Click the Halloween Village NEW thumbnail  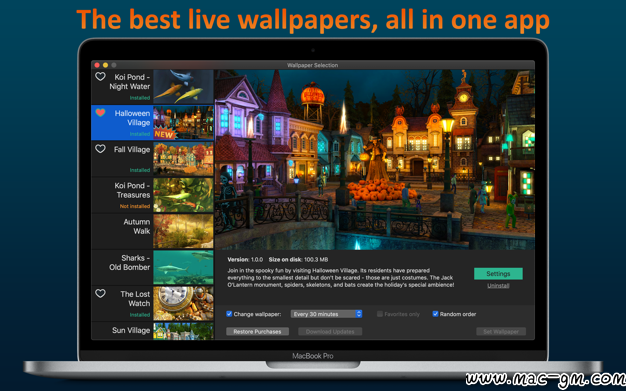click(x=183, y=123)
